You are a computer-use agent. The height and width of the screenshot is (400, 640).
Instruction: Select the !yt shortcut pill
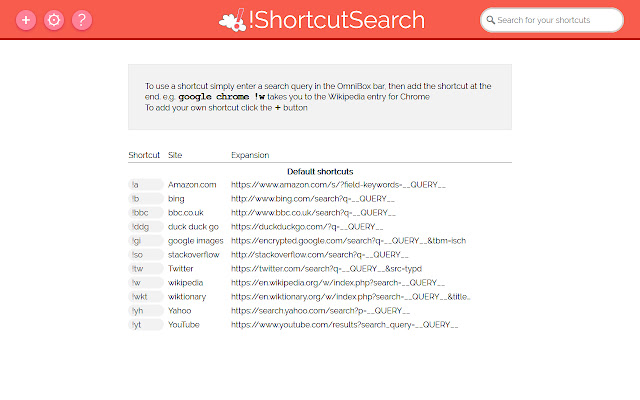point(146,325)
